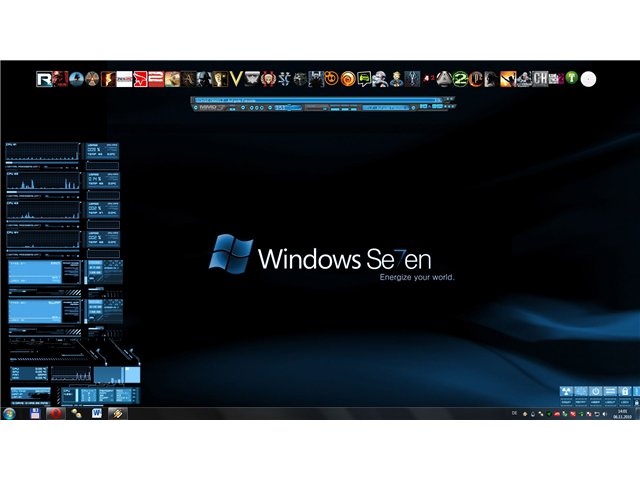Adjust the Winamp volume slider
Screen dimensions: 640x480
288,108
